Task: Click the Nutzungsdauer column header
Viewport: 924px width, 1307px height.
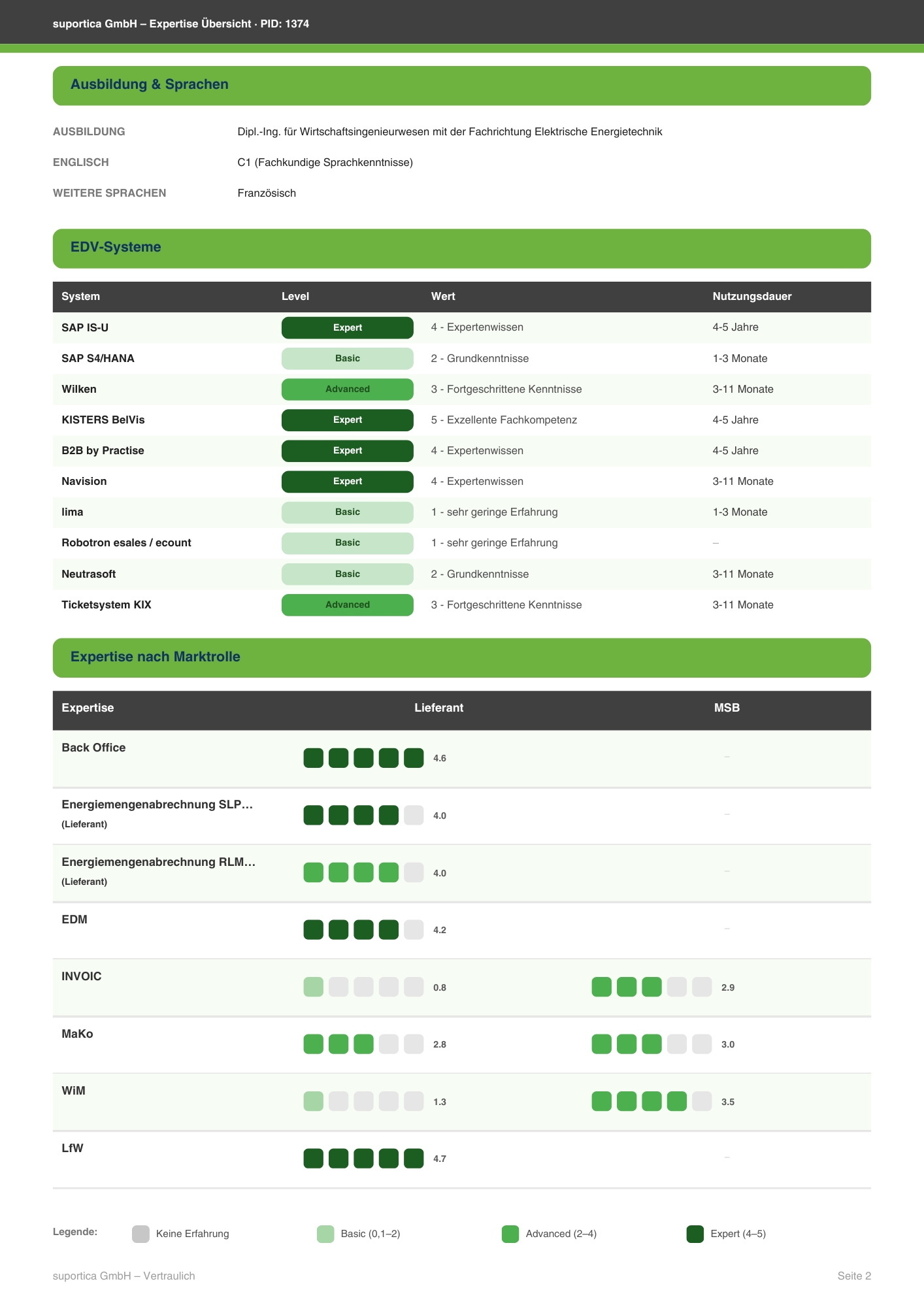Action: click(x=752, y=296)
